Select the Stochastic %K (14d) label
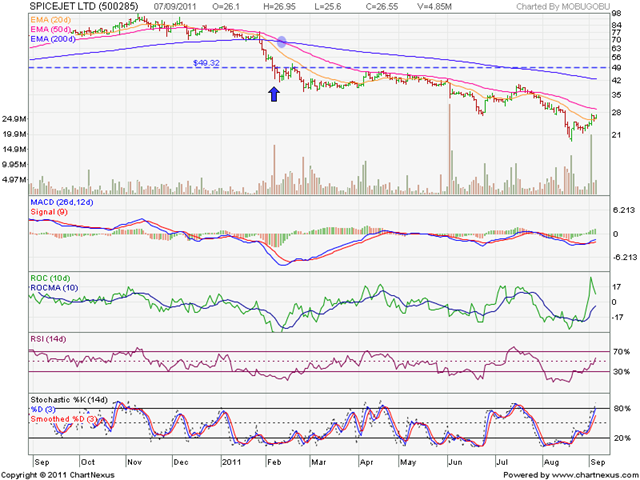This screenshot has width=640, height=480. 69,400
